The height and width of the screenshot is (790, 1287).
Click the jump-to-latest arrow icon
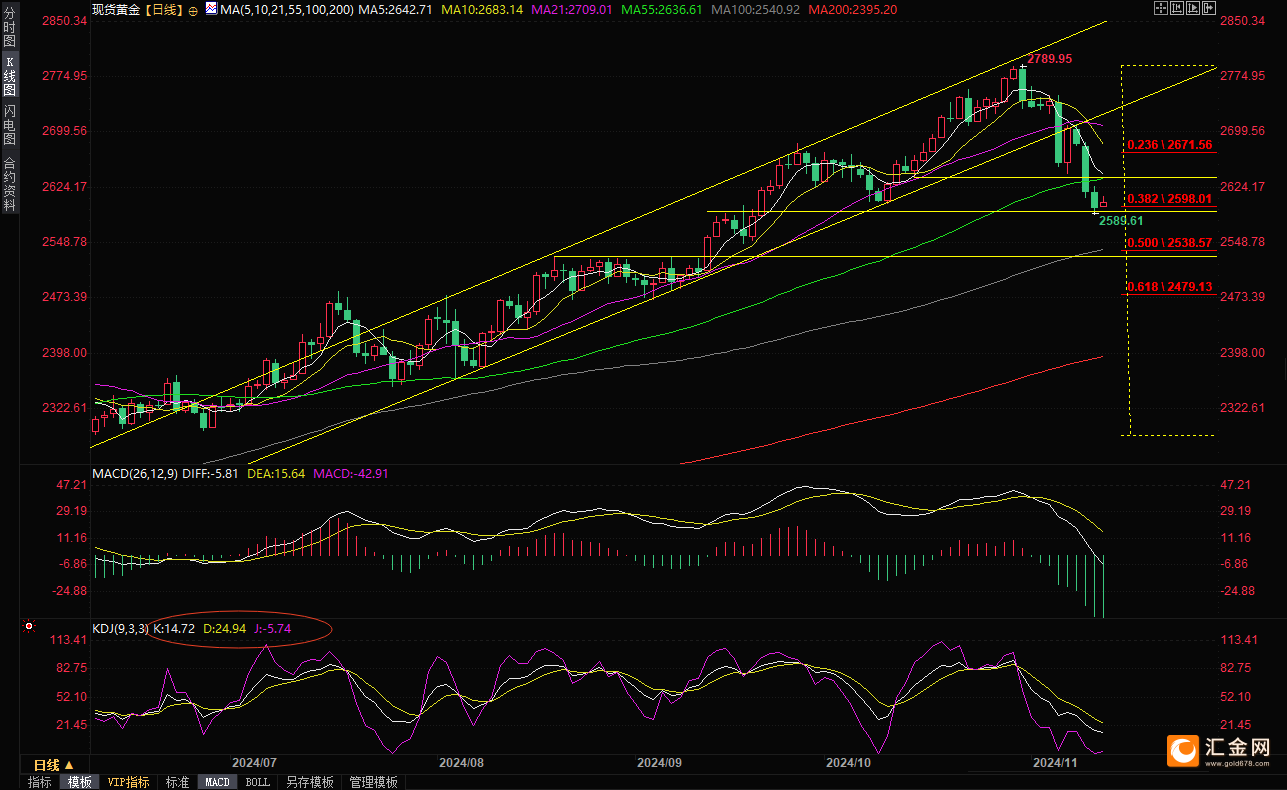coord(1209,8)
